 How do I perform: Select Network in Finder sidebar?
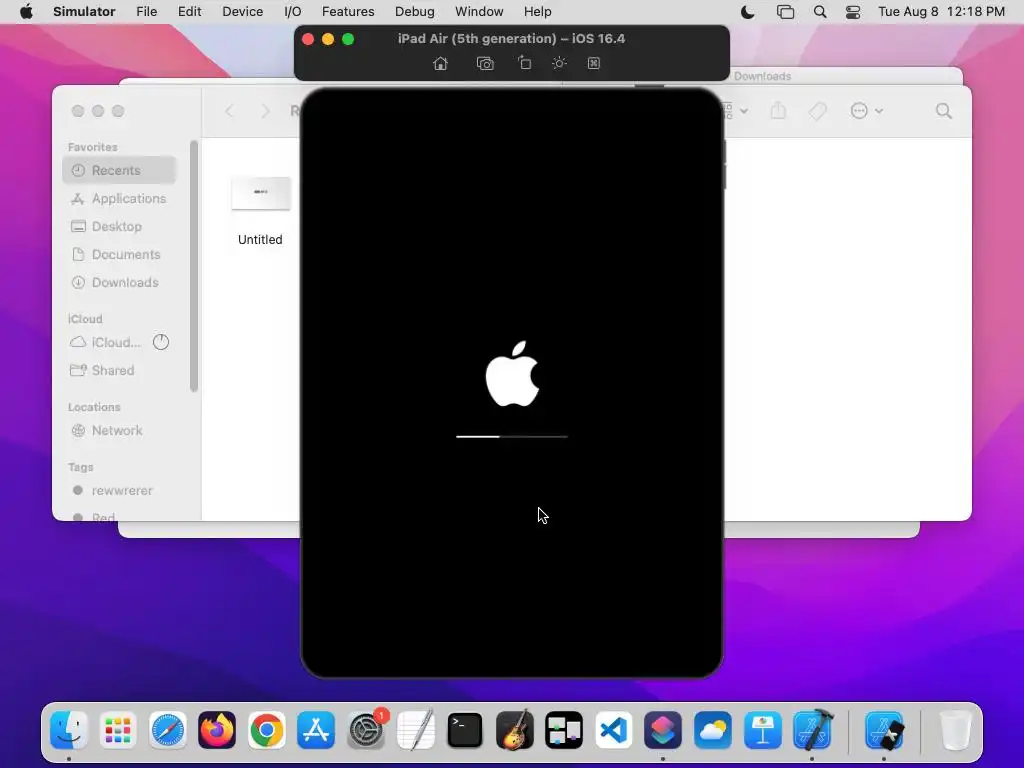(x=120, y=430)
